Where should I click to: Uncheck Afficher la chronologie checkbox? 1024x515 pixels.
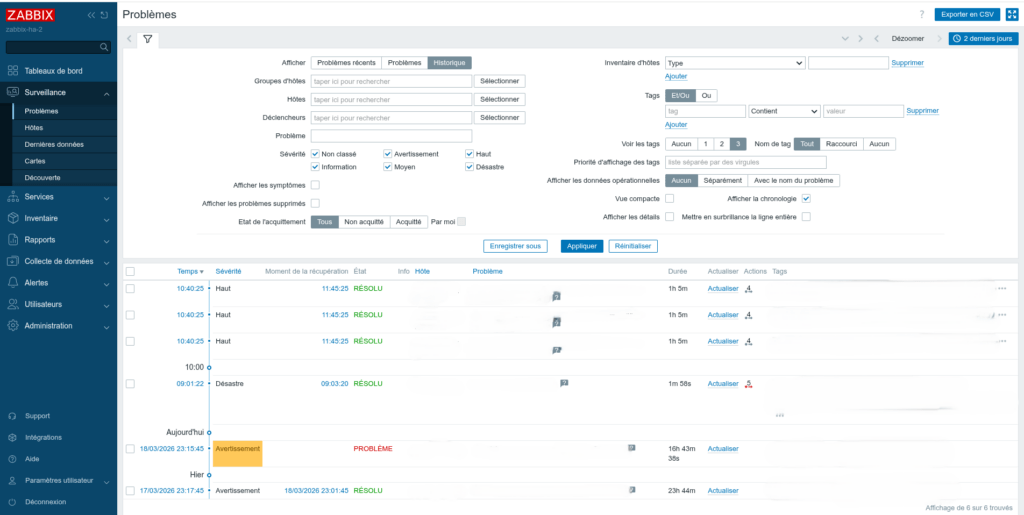[807, 198]
